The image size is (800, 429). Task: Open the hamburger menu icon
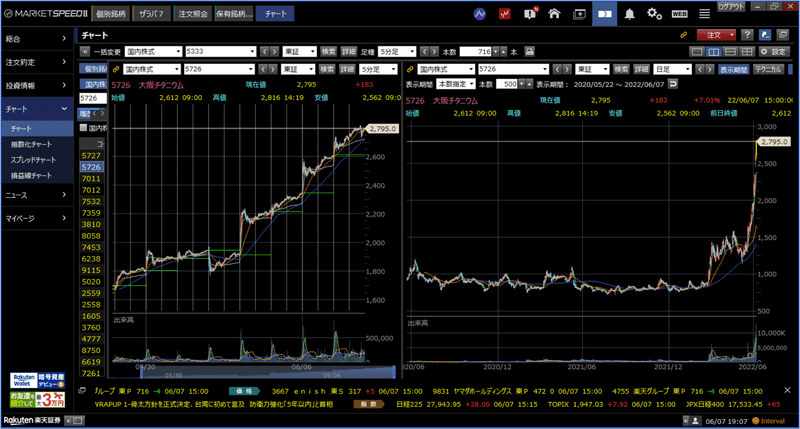click(x=705, y=14)
